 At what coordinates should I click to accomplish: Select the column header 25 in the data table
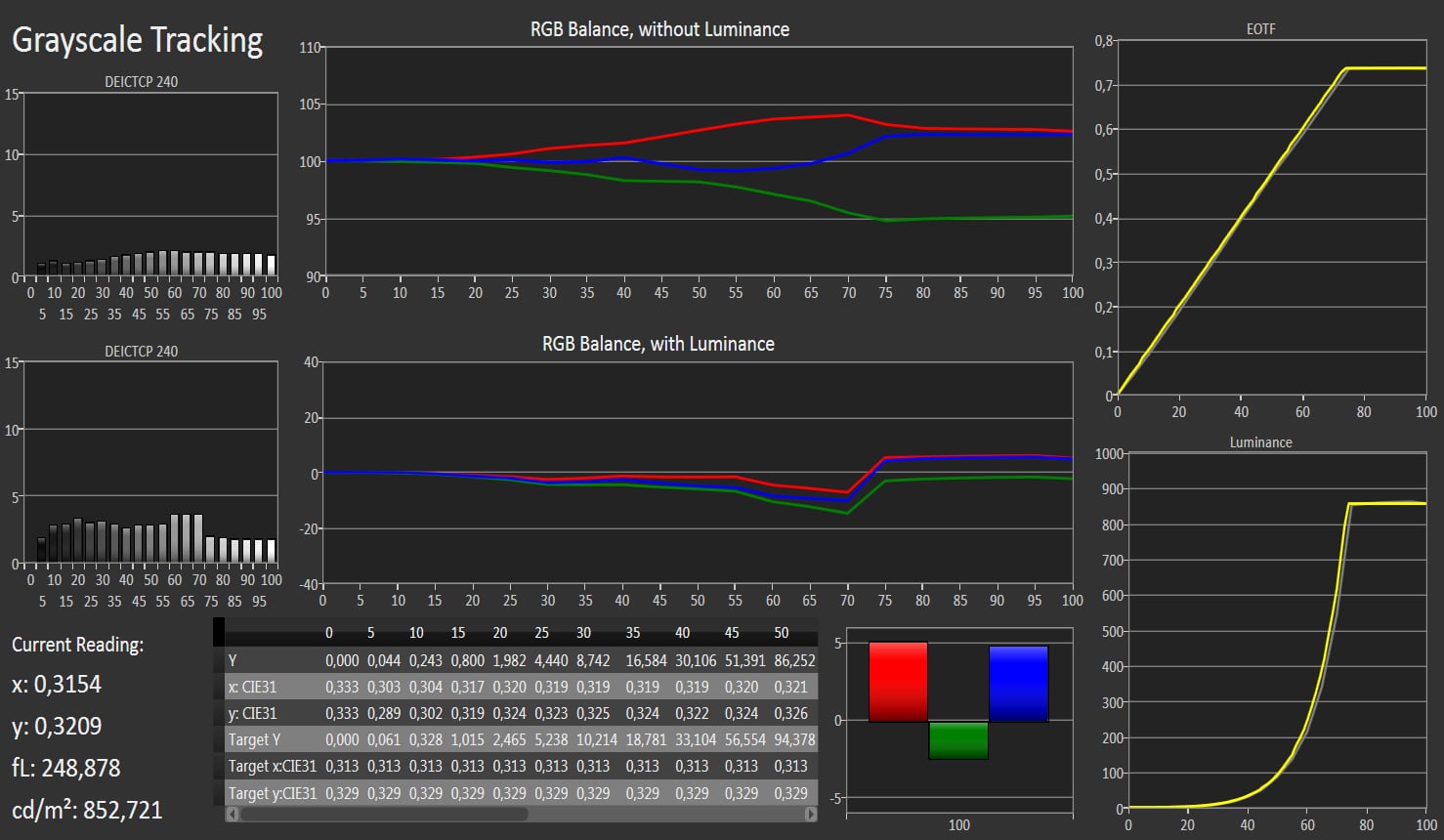coord(541,633)
